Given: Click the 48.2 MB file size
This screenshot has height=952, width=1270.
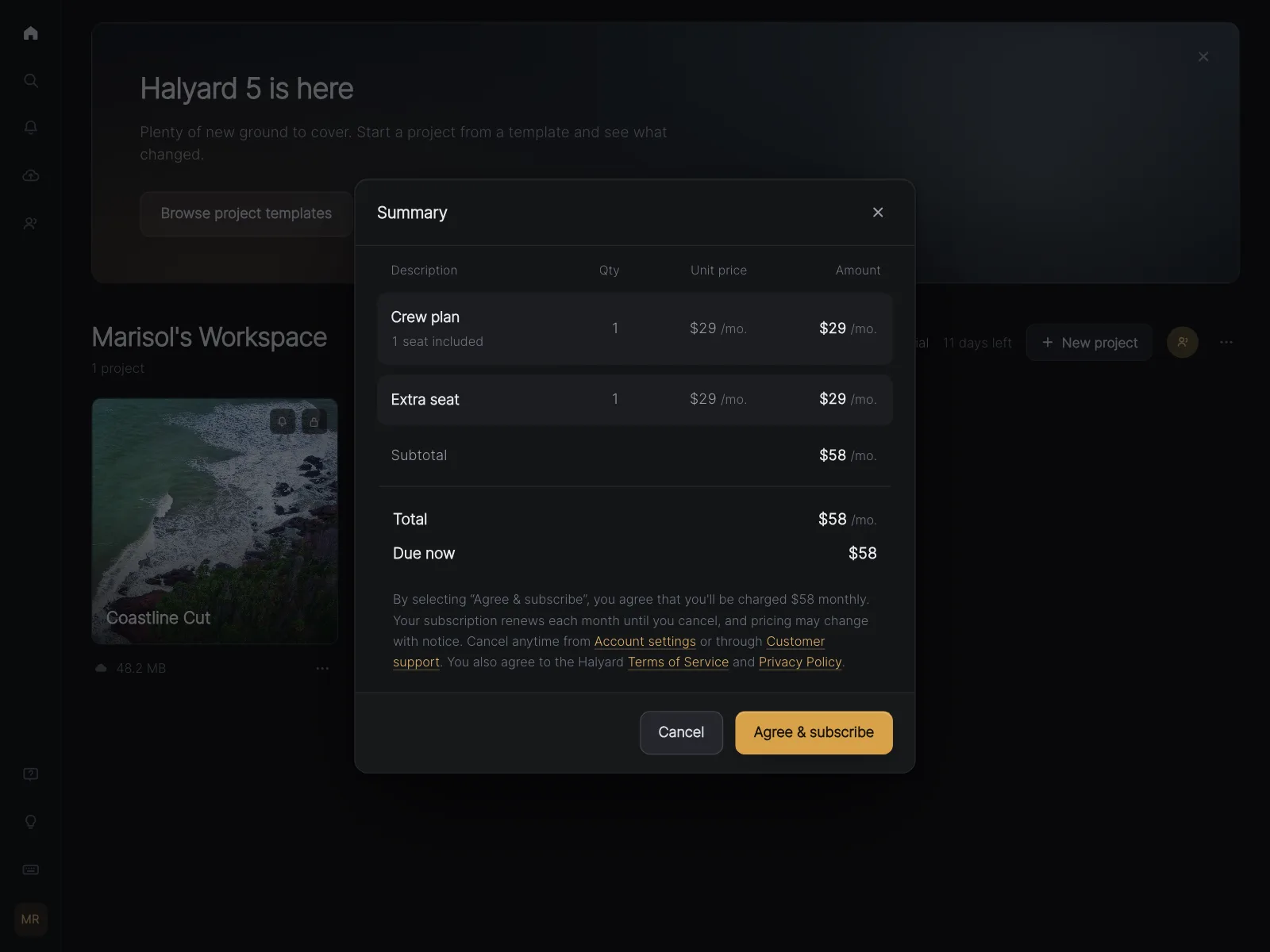Looking at the screenshot, I should pyautogui.click(x=141, y=668).
